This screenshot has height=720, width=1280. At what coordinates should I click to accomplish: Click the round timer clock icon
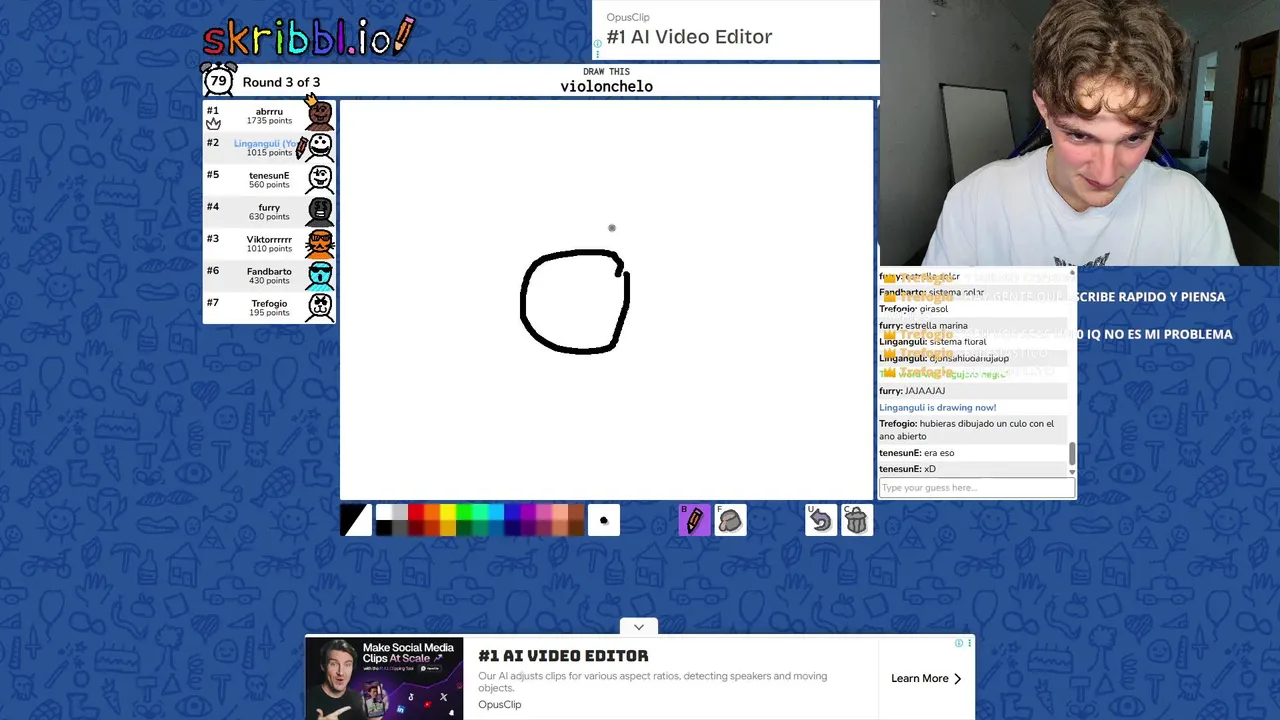coord(218,80)
